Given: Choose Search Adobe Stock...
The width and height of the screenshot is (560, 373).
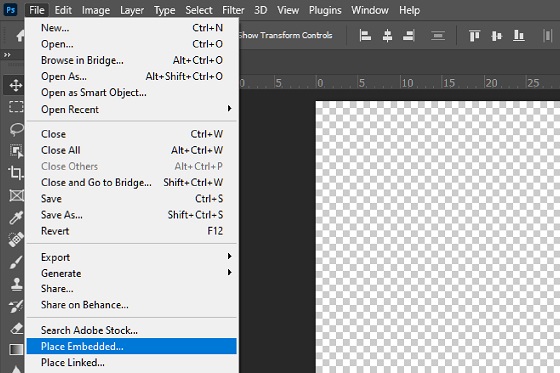Looking at the screenshot, I should (132, 330).
